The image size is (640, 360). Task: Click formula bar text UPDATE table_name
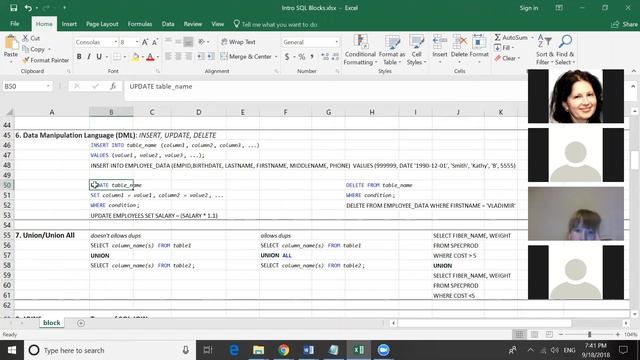(x=161, y=87)
